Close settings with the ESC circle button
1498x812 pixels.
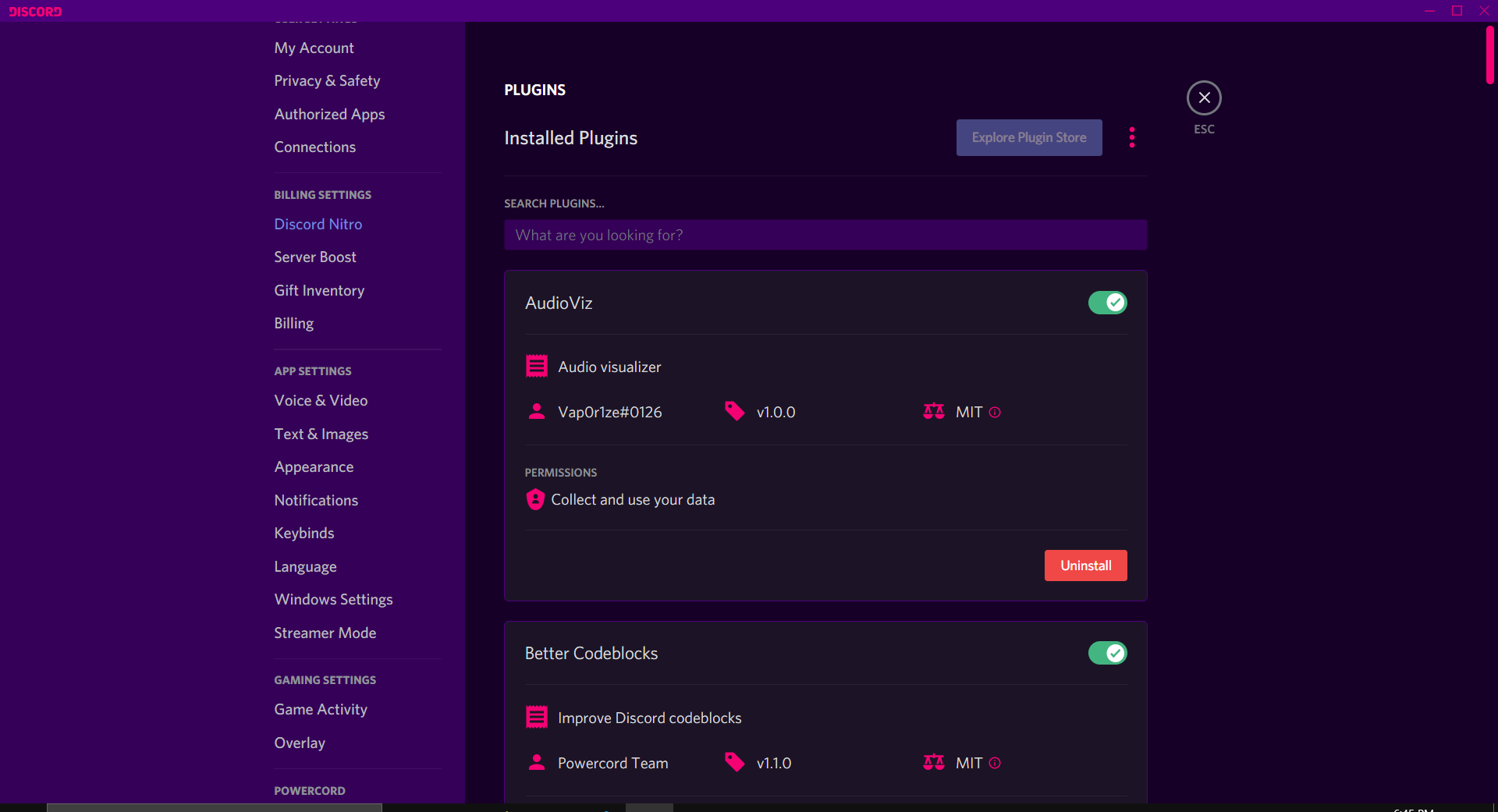1204,98
